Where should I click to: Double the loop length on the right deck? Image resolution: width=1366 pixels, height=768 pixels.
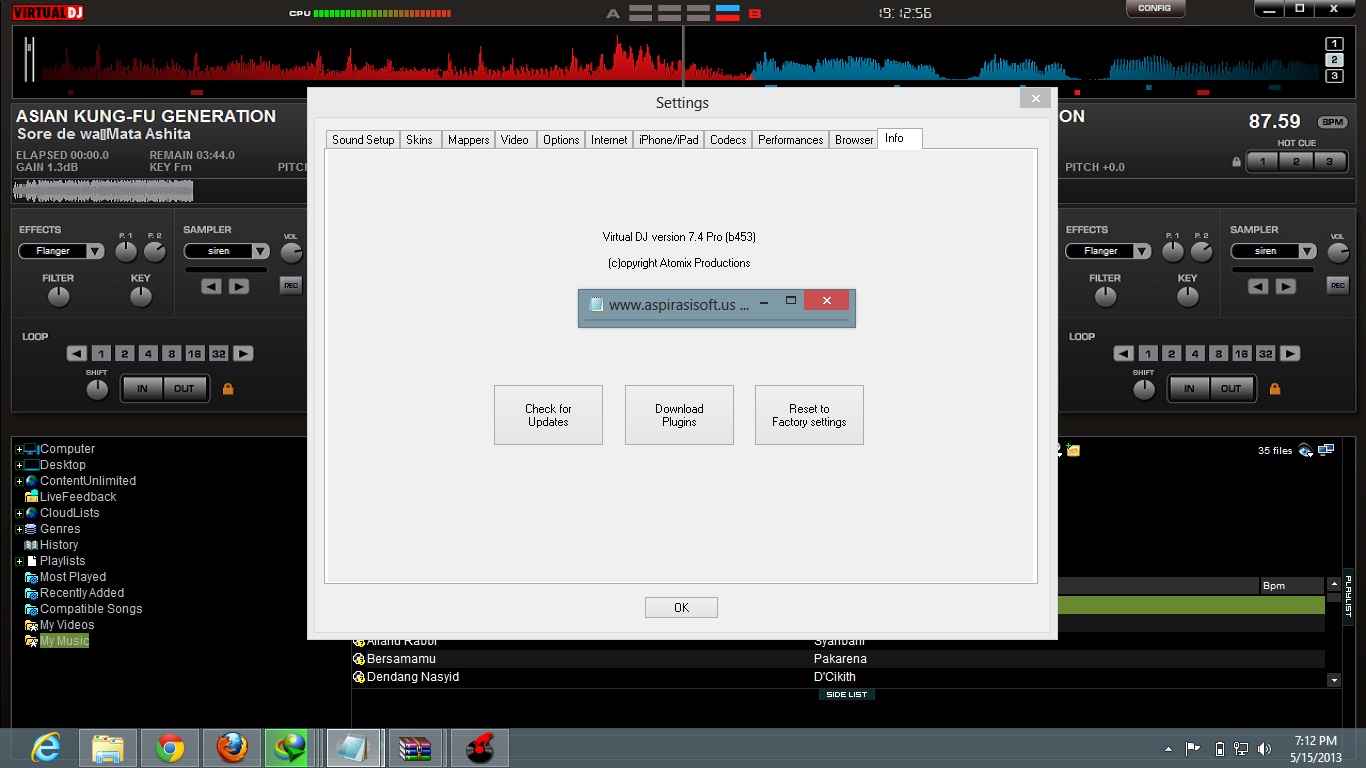coord(1290,353)
